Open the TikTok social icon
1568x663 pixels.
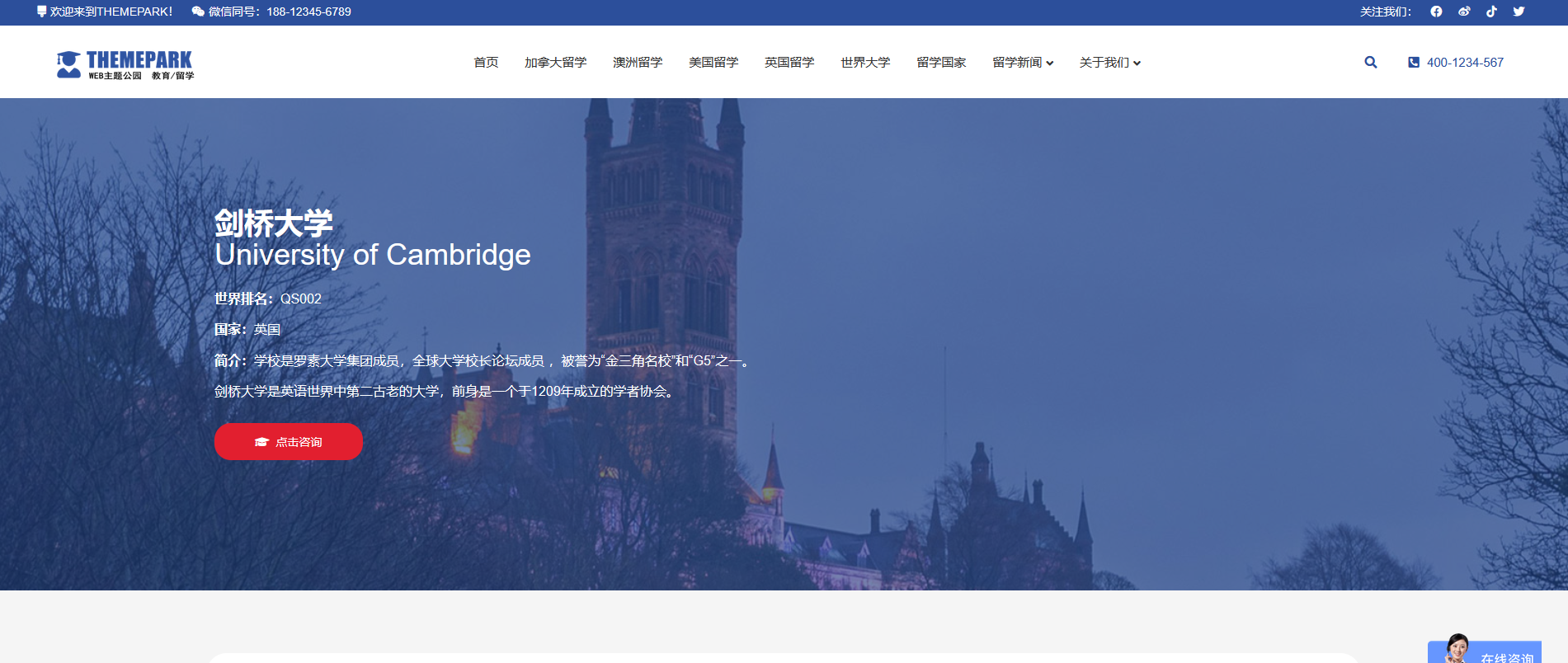[1491, 12]
